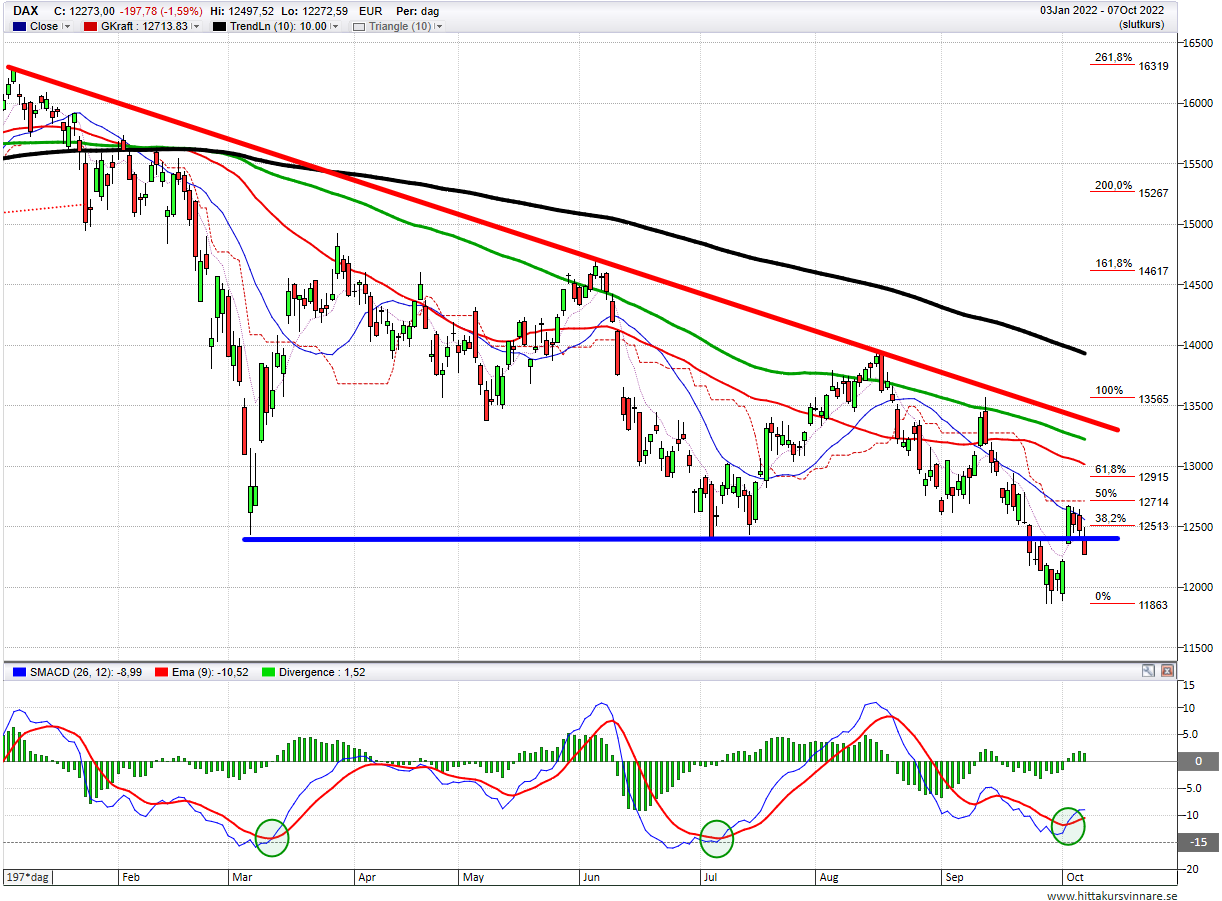Click the 11500 price axis label
The width and height of the screenshot is (1222, 901).
point(1199,648)
